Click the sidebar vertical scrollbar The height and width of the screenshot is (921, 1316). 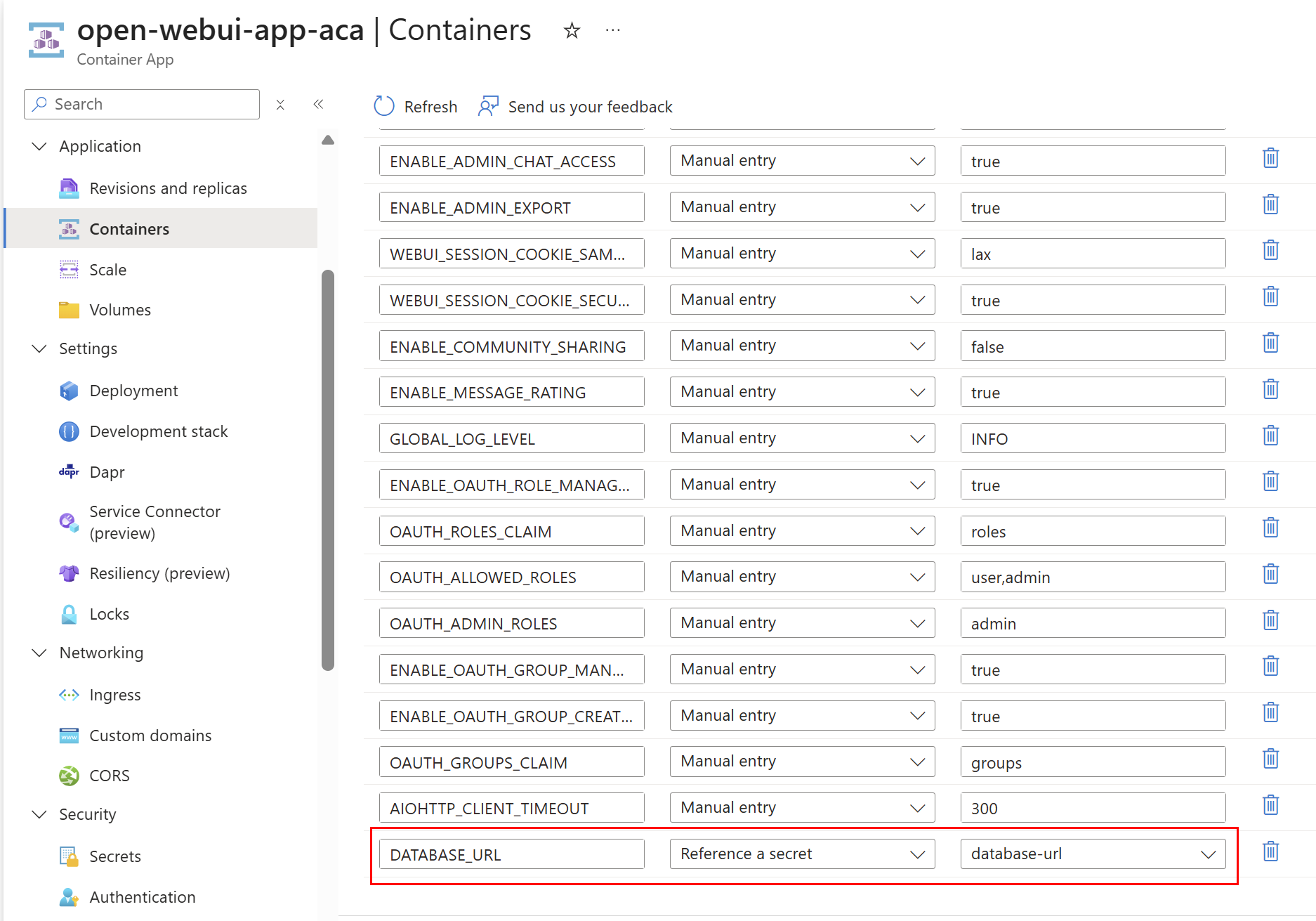coord(327,469)
